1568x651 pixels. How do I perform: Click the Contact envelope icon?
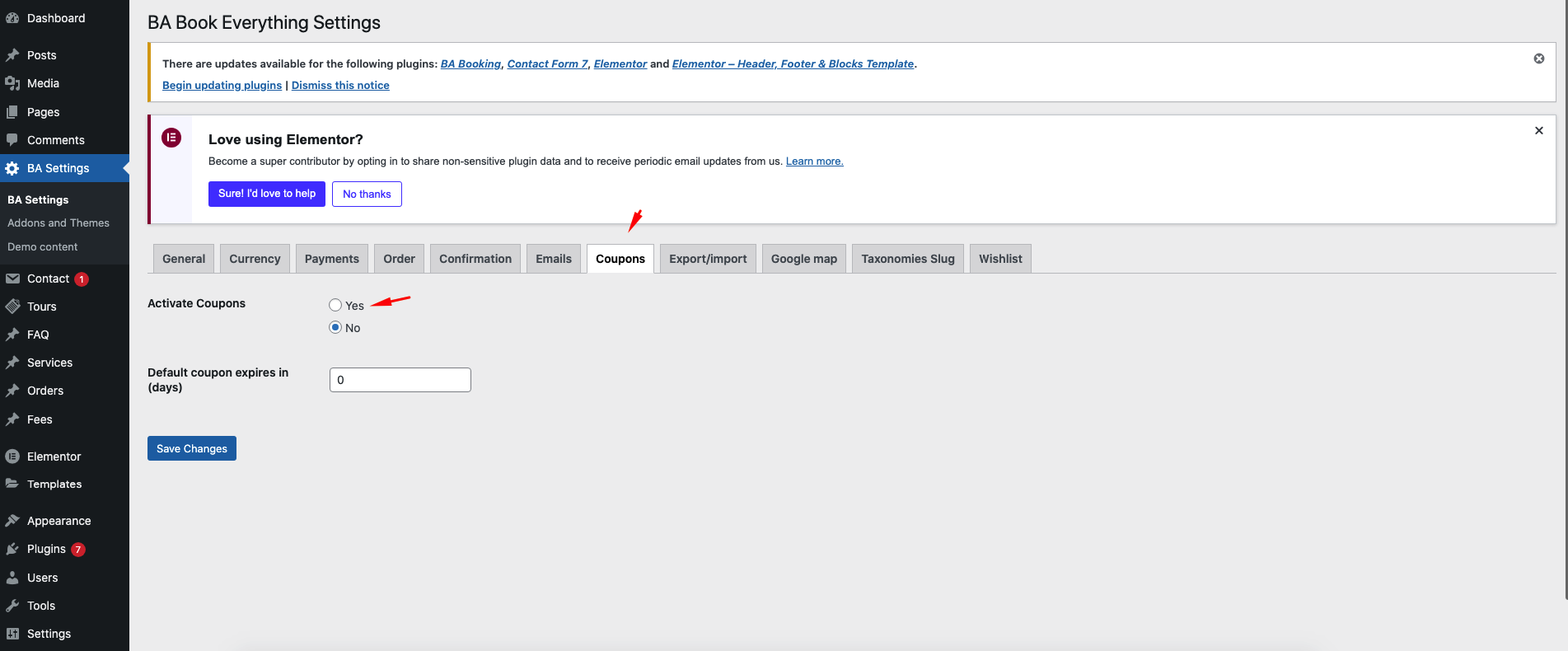click(12, 279)
